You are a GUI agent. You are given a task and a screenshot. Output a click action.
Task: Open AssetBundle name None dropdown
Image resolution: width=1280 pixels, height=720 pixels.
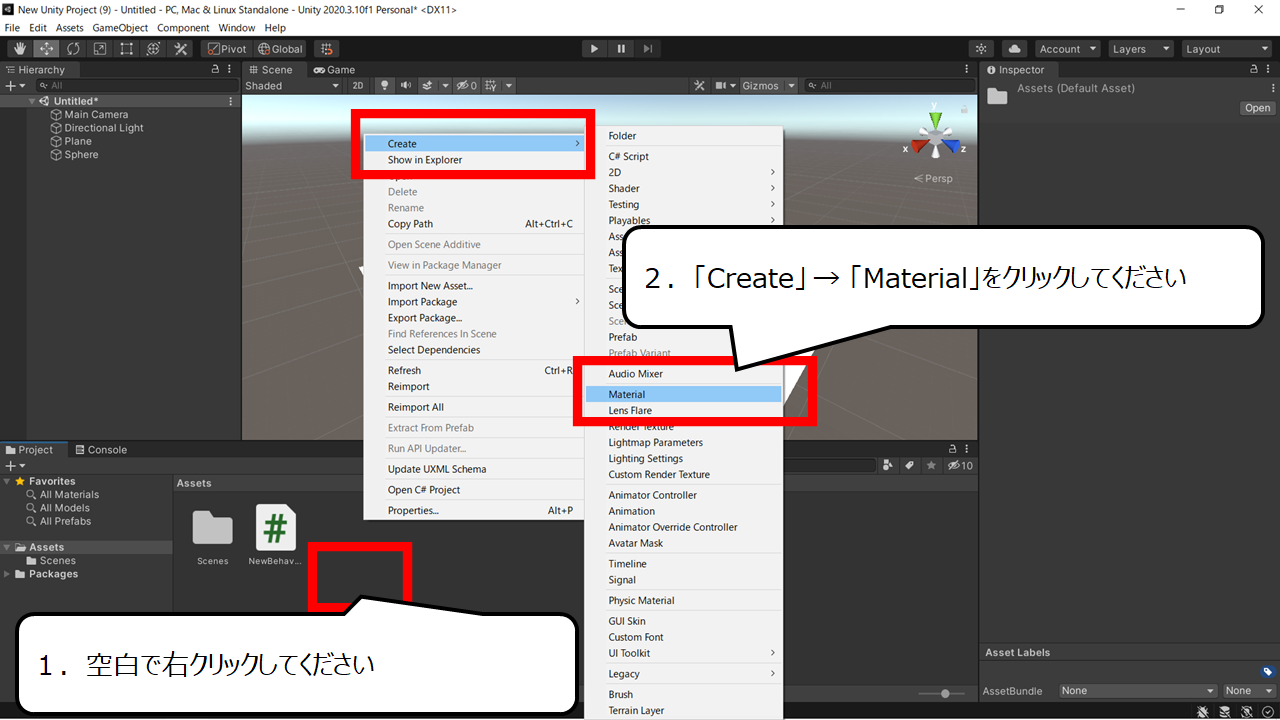click(1139, 691)
